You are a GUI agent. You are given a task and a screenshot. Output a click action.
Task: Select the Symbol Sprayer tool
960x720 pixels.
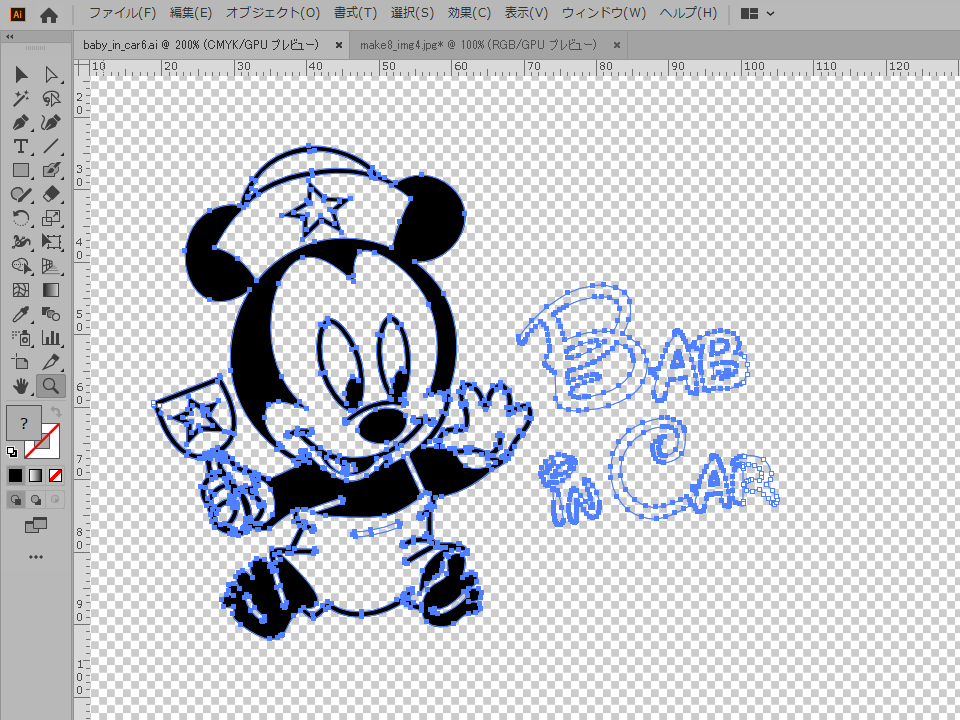(21, 338)
